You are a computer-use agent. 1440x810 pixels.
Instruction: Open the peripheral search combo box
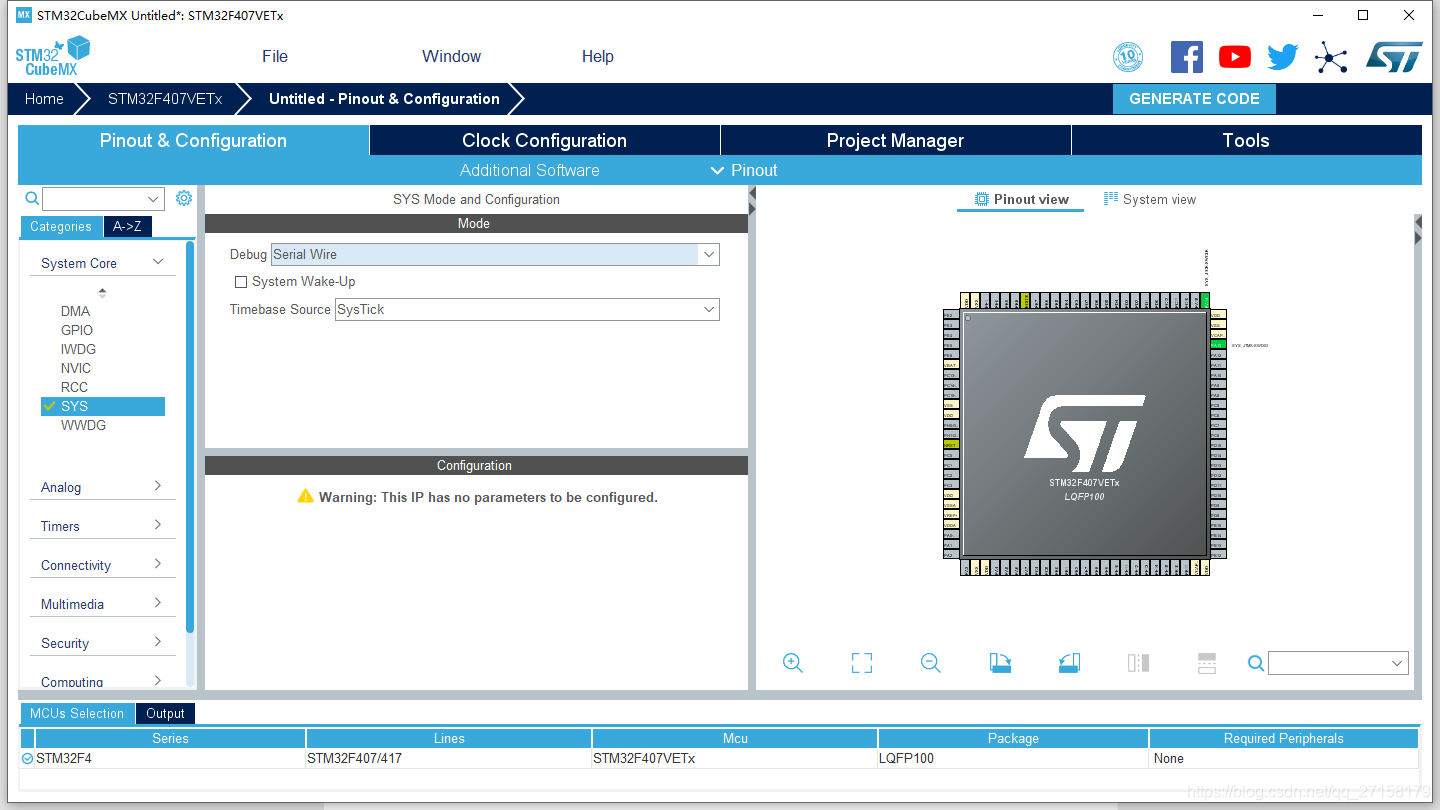(x=103, y=199)
